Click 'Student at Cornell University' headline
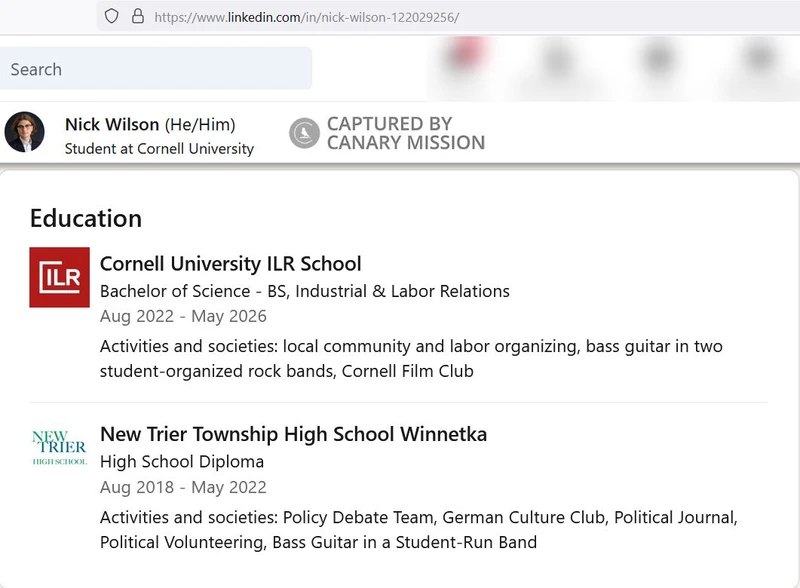Image resolution: width=800 pixels, height=588 pixels. tap(159, 149)
